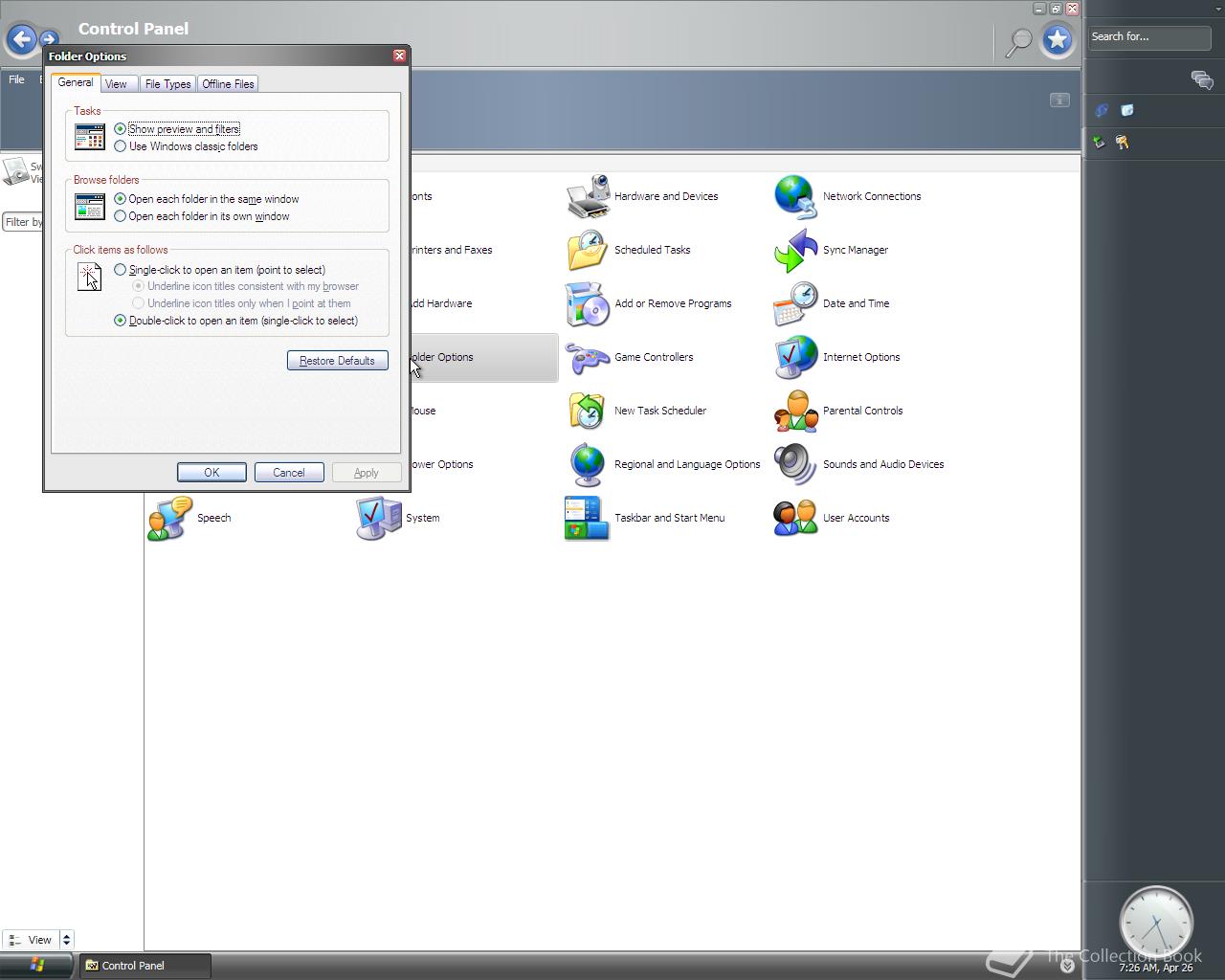
Task: Click the Folder Options label in Control Panel
Action: pos(441,357)
